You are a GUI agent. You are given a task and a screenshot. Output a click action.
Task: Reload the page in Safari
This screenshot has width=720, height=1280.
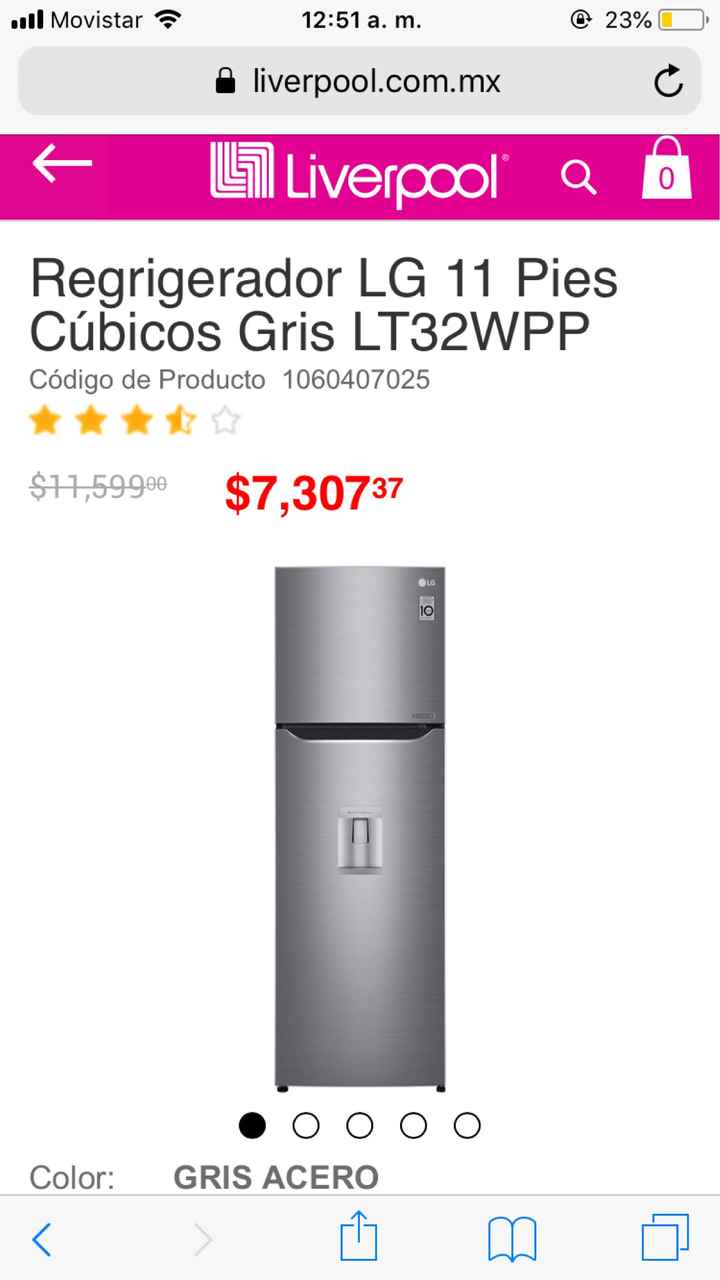[x=668, y=81]
